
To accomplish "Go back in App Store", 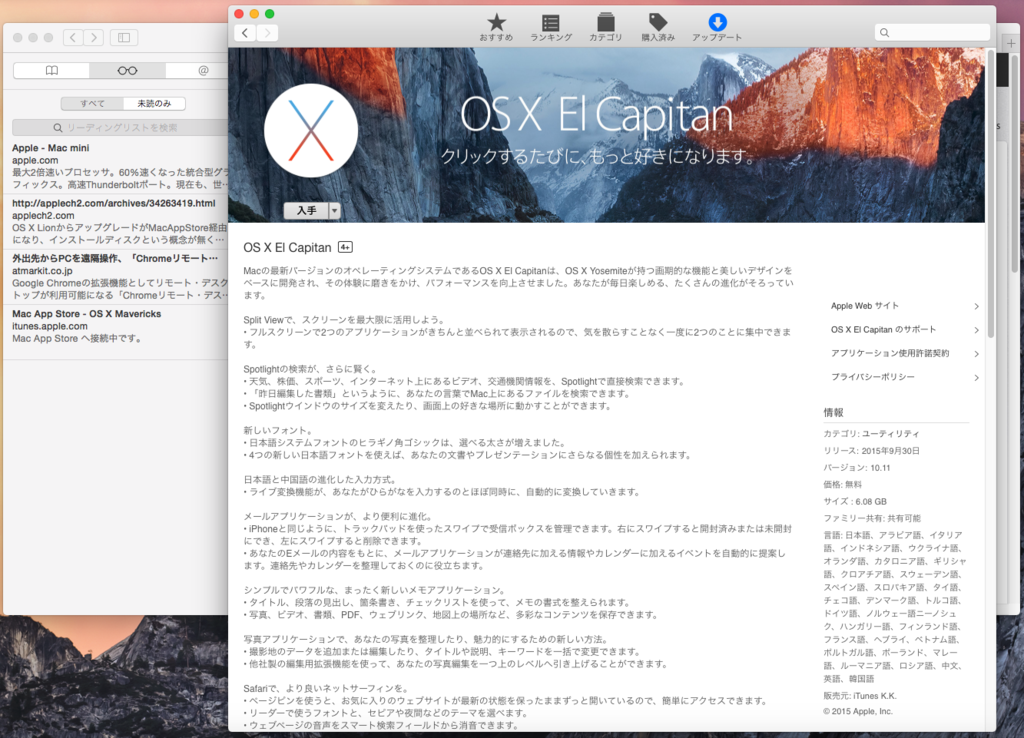I will pyautogui.click(x=245, y=33).
